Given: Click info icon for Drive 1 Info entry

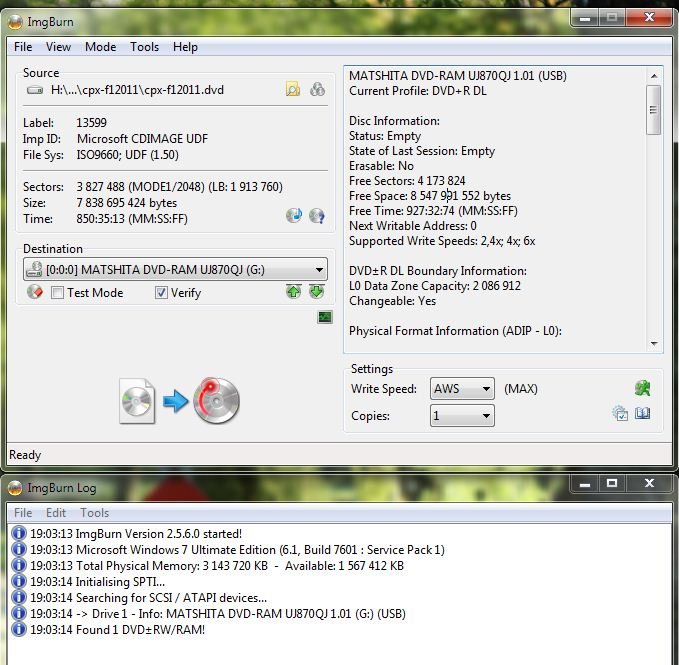Looking at the screenshot, I should coord(19,613).
